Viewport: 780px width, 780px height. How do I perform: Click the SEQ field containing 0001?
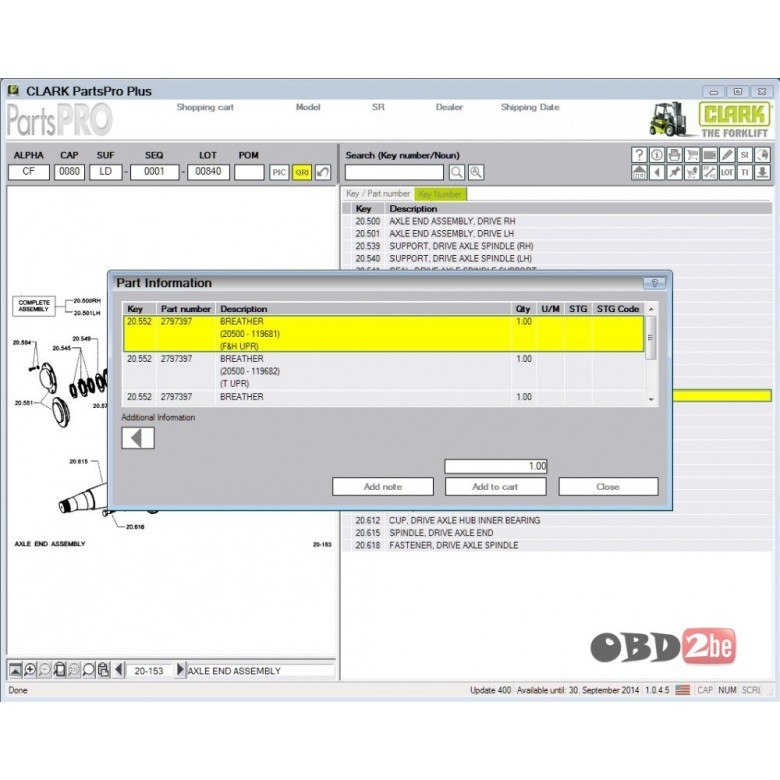pyautogui.click(x=154, y=172)
